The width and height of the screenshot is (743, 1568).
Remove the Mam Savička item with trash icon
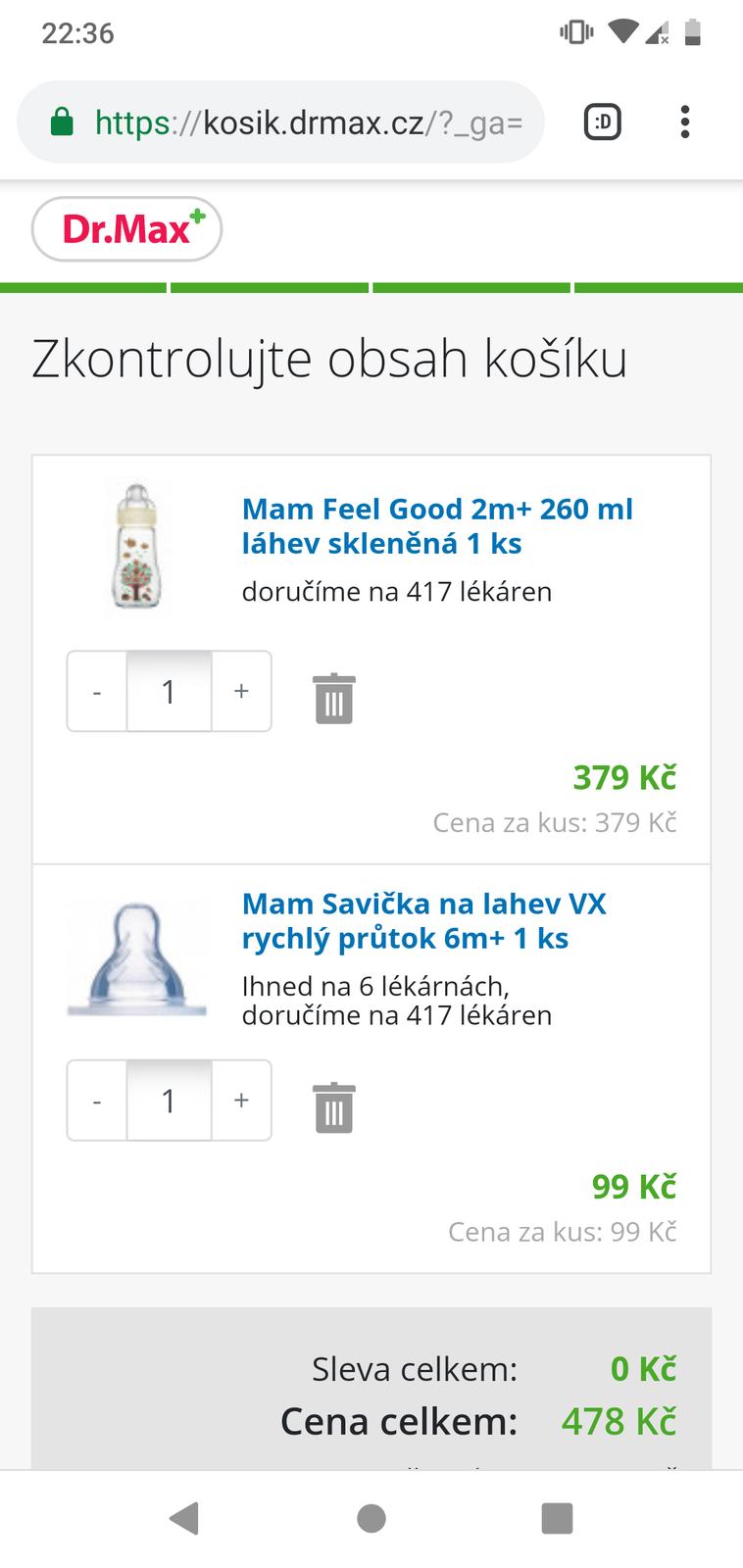(333, 1107)
